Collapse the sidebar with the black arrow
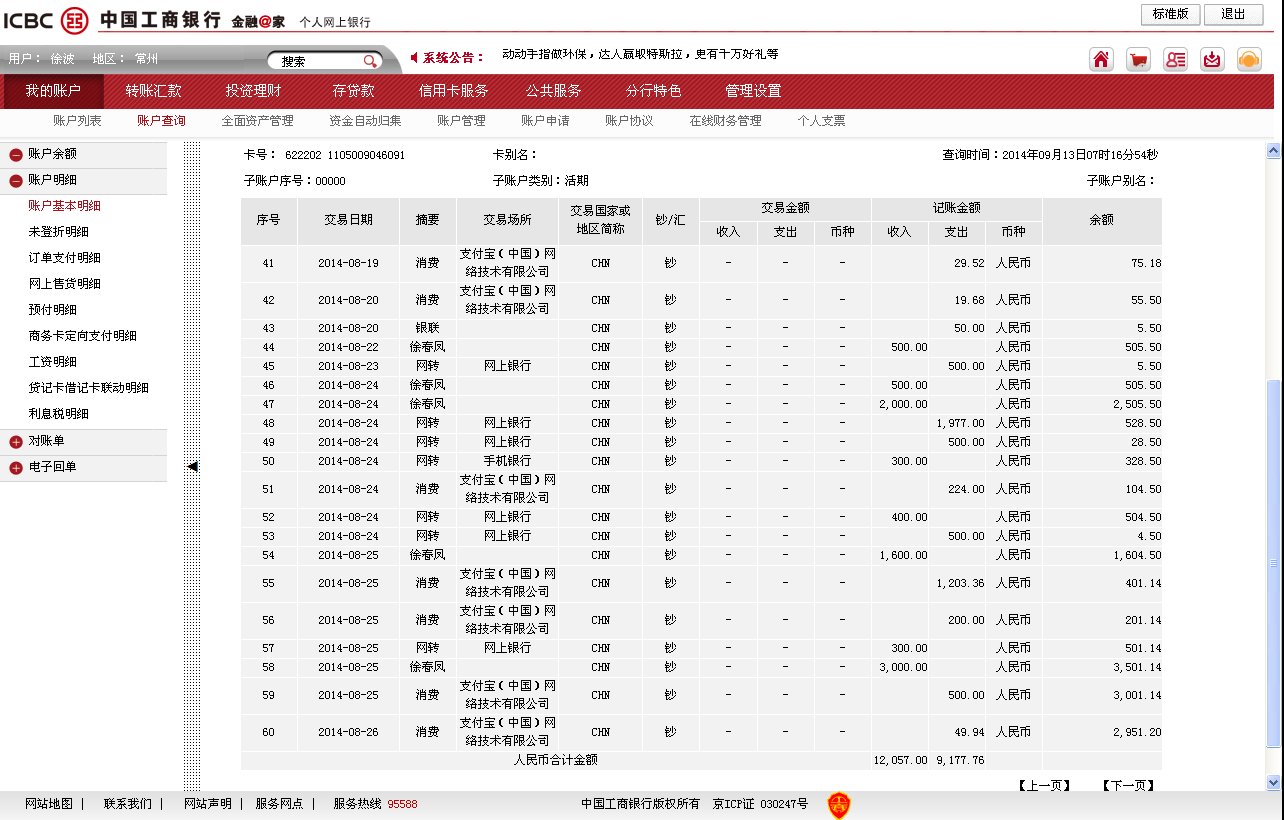 [192, 466]
